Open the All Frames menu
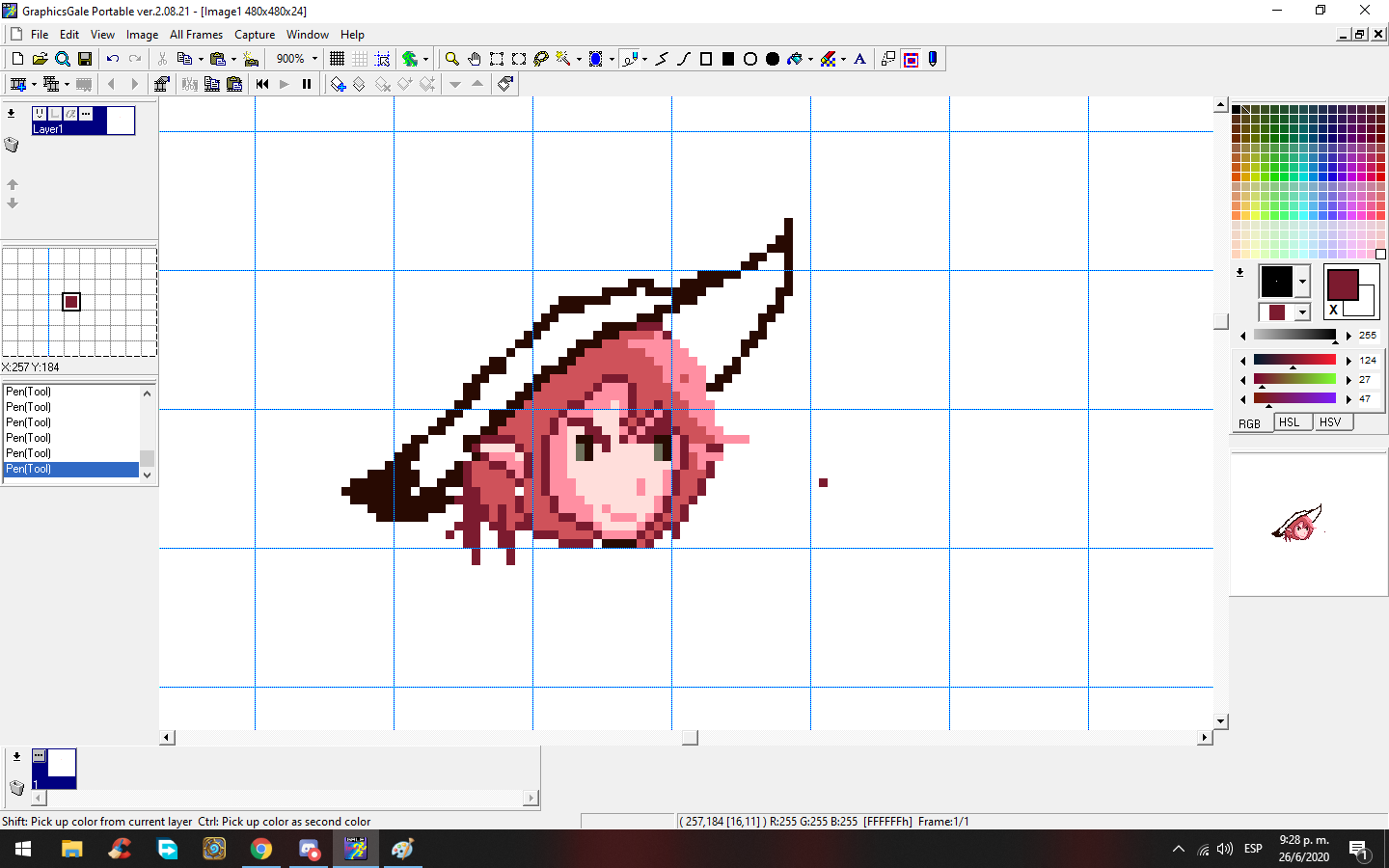 [196, 35]
